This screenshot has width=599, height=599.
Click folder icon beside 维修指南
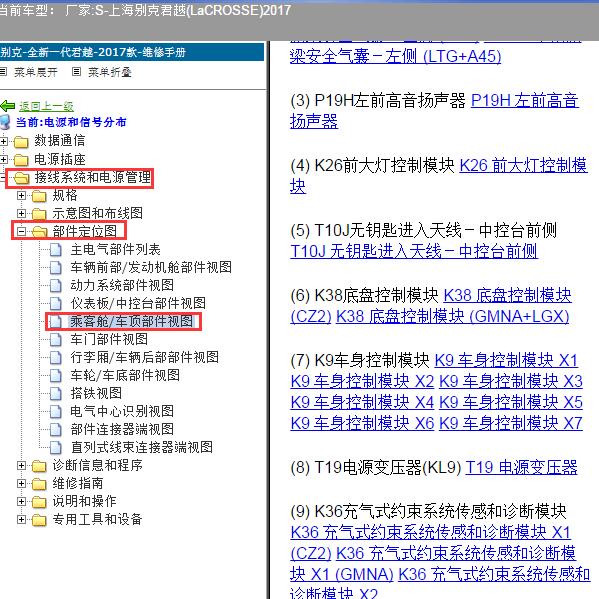[x=39, y=484]
